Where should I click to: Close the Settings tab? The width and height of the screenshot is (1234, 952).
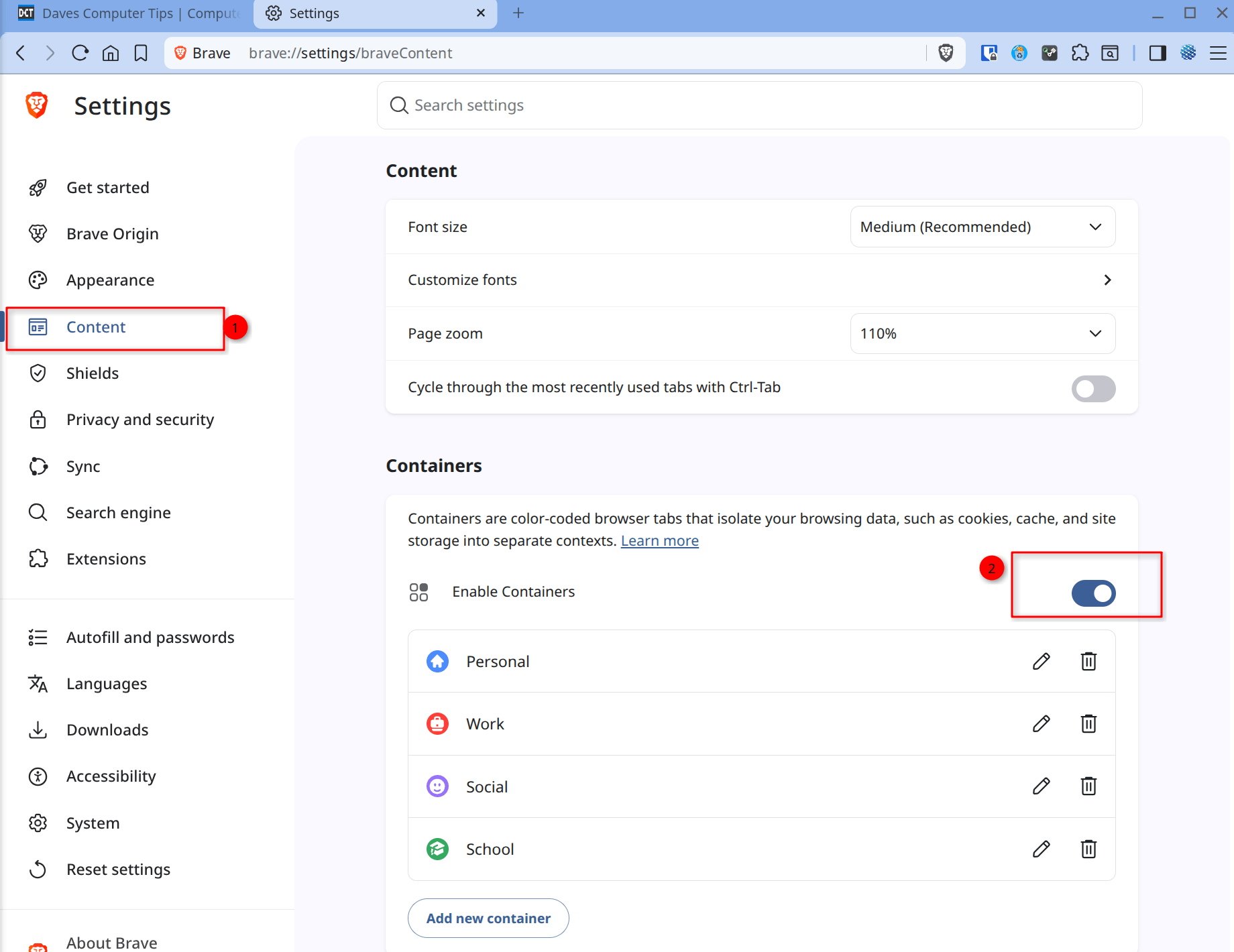481,13
